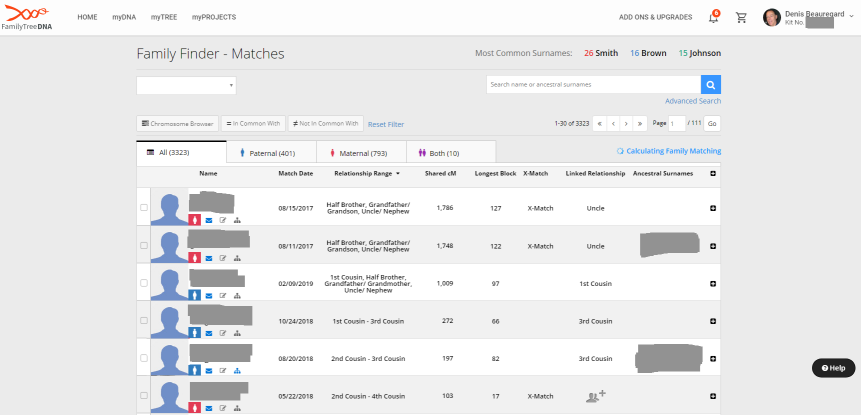Viewport: 861px width, 415px height.
Task: Tick the checkbox for the 05/22/2018 match
Action: pos(144,395)
